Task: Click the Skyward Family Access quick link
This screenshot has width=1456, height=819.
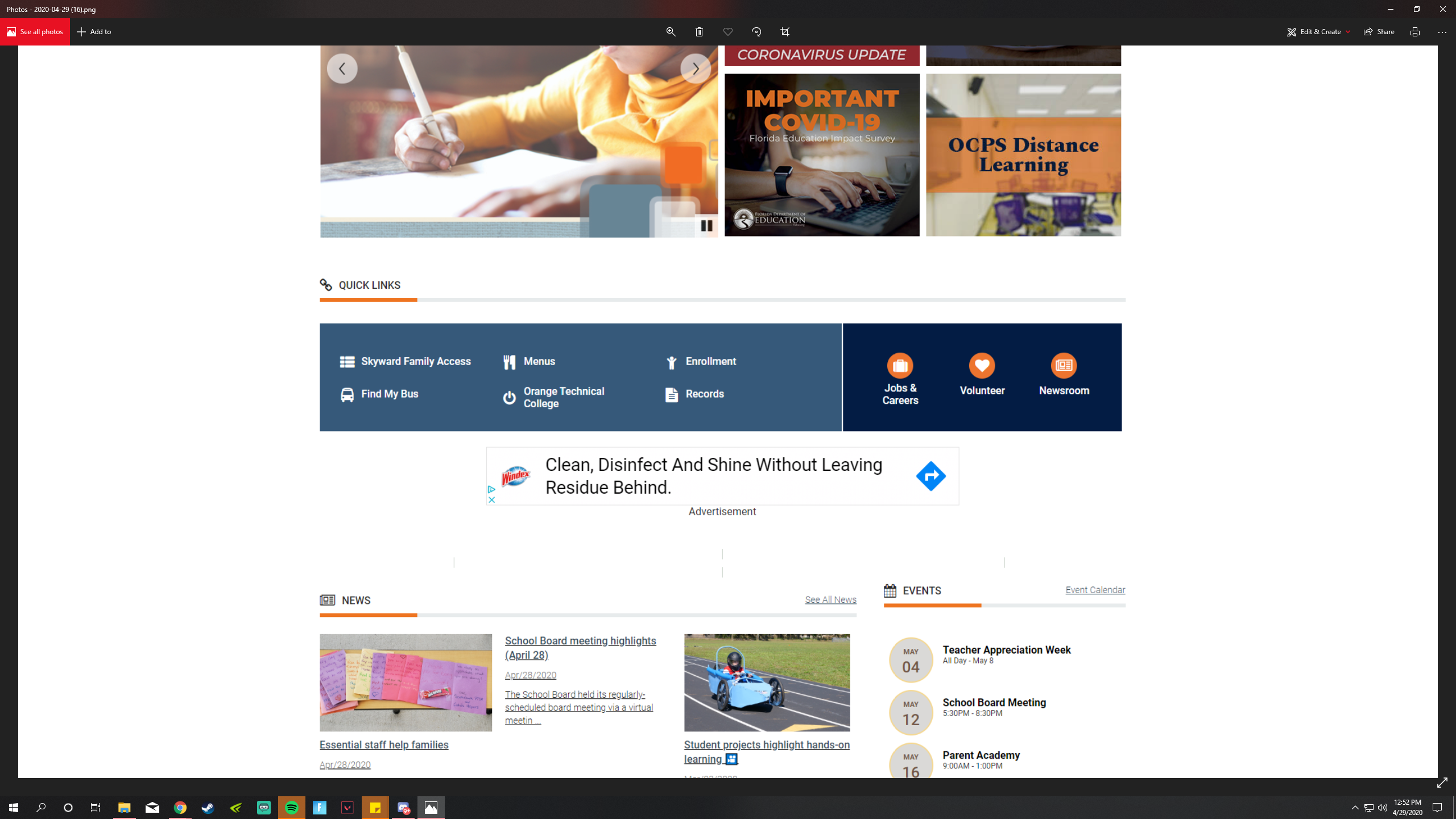Action: 405,362
